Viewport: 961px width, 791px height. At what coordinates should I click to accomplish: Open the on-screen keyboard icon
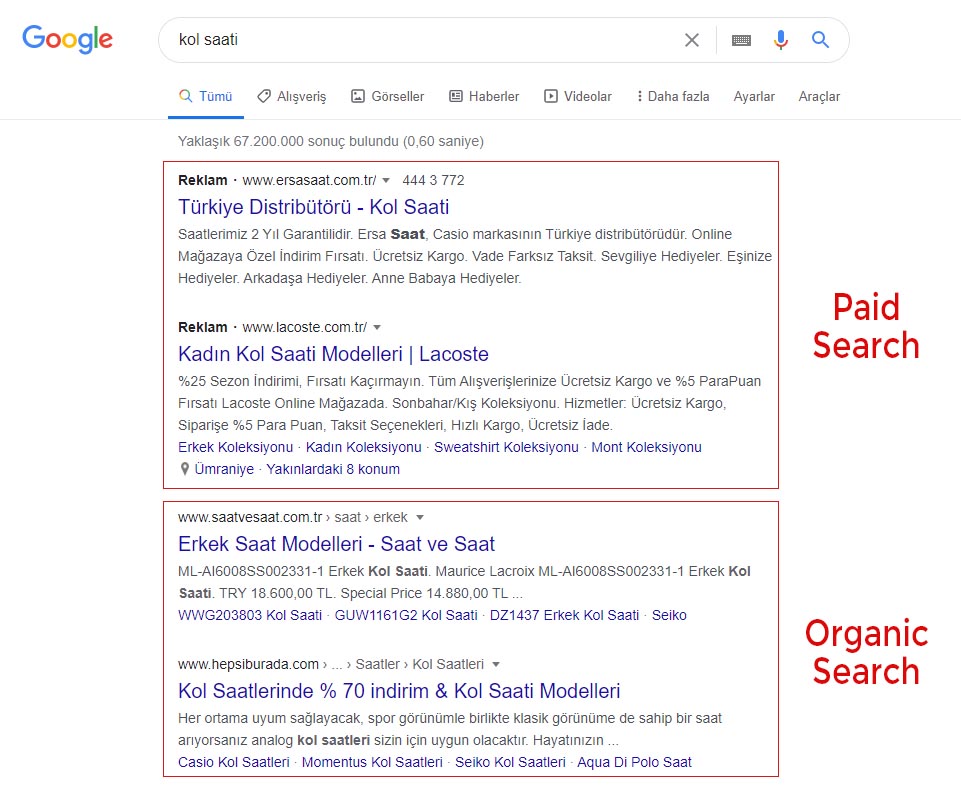click(741, 40)
